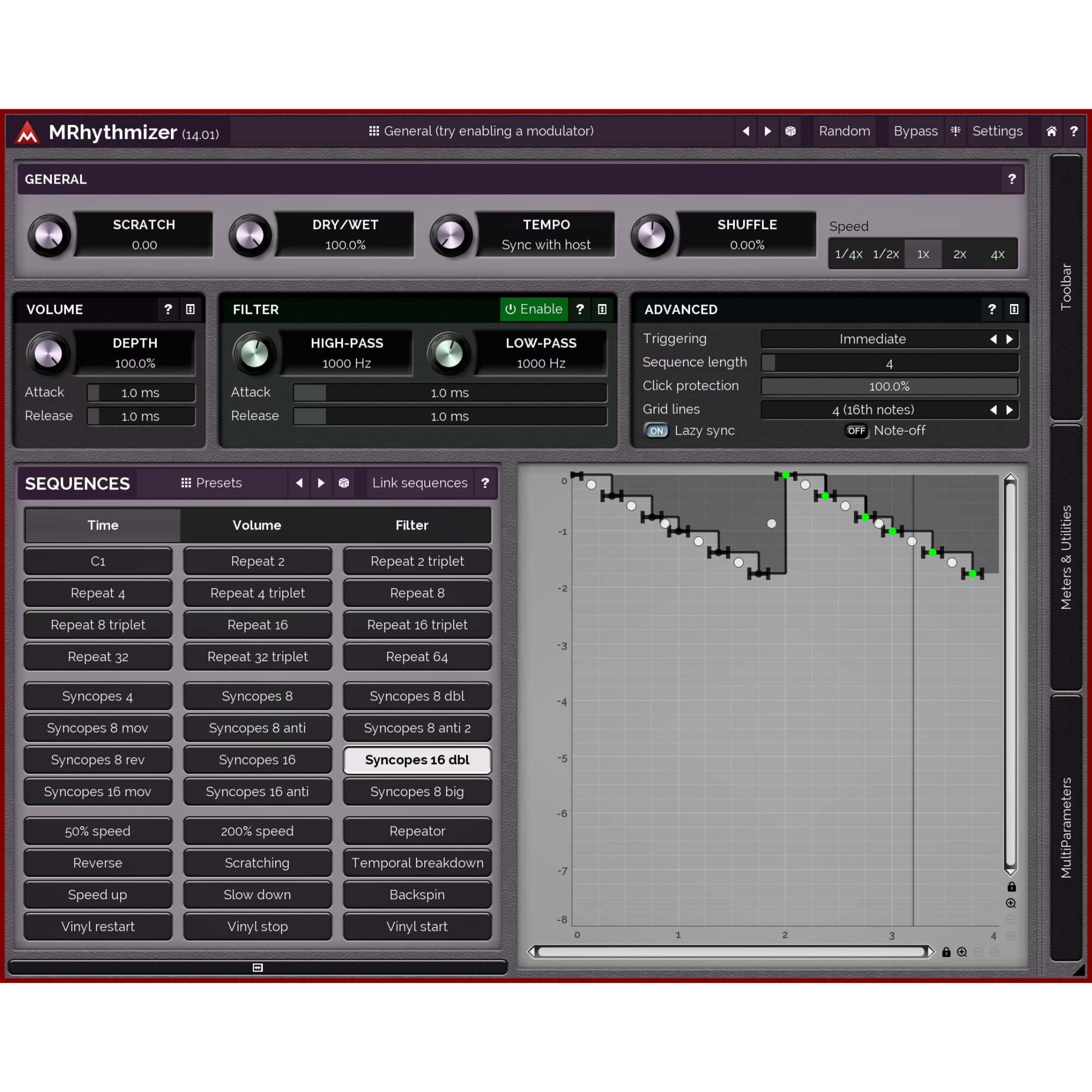This screenshot has width=1092, height=1092.
Task: Click the previous arrow on Grid lines
Action: (x=993, y=410)
